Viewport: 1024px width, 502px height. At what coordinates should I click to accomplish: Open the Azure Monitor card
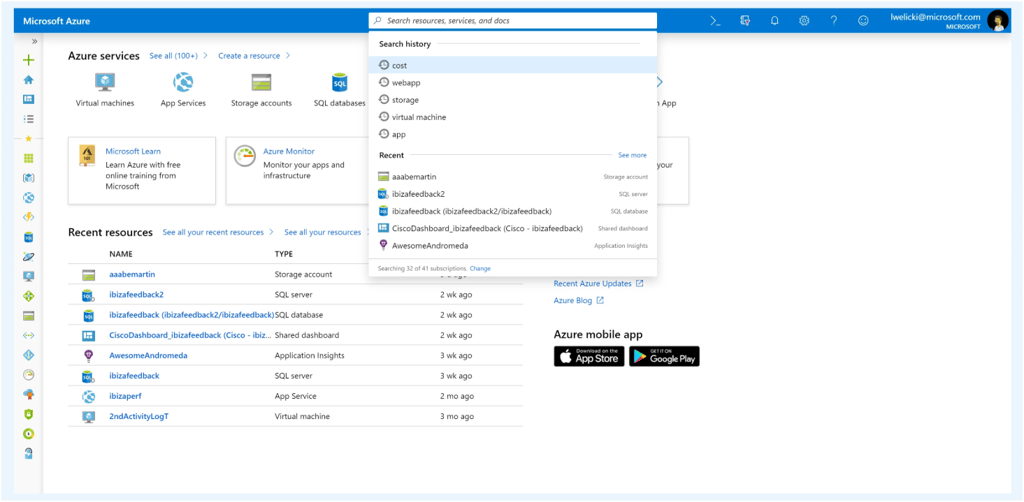(297, 170)
